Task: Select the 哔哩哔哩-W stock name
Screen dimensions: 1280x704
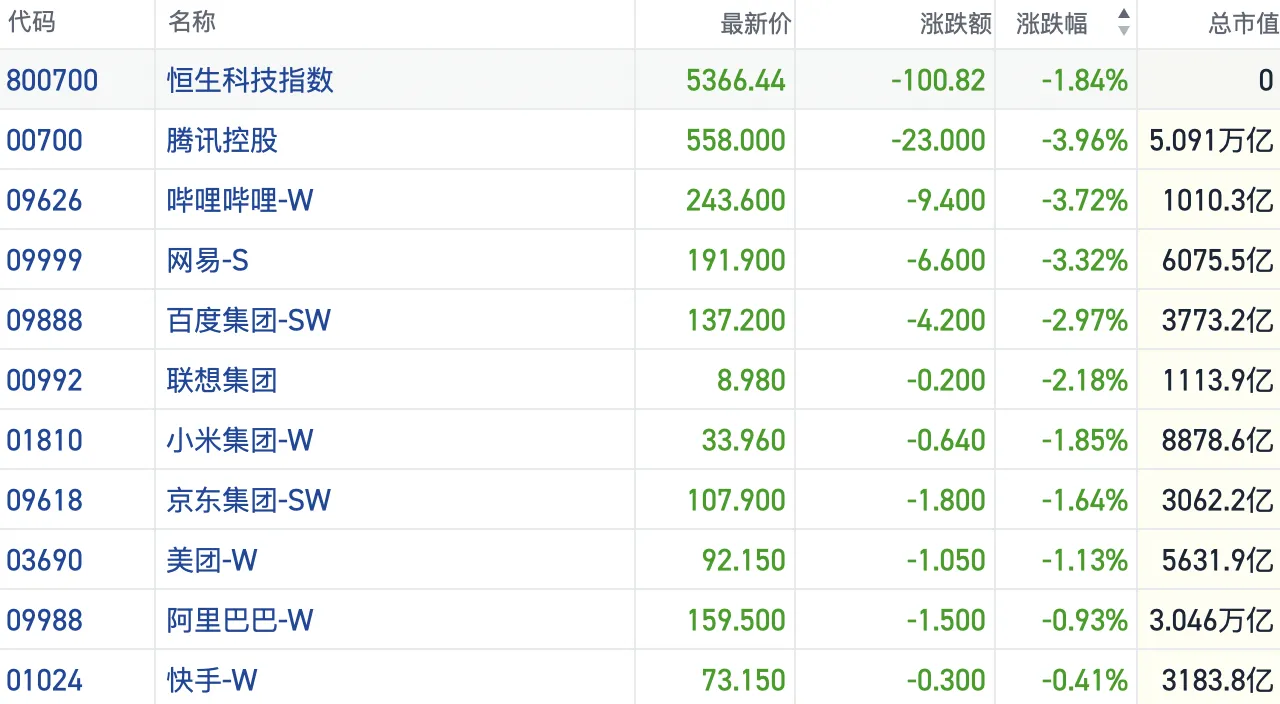Action: tap(240, 200)
